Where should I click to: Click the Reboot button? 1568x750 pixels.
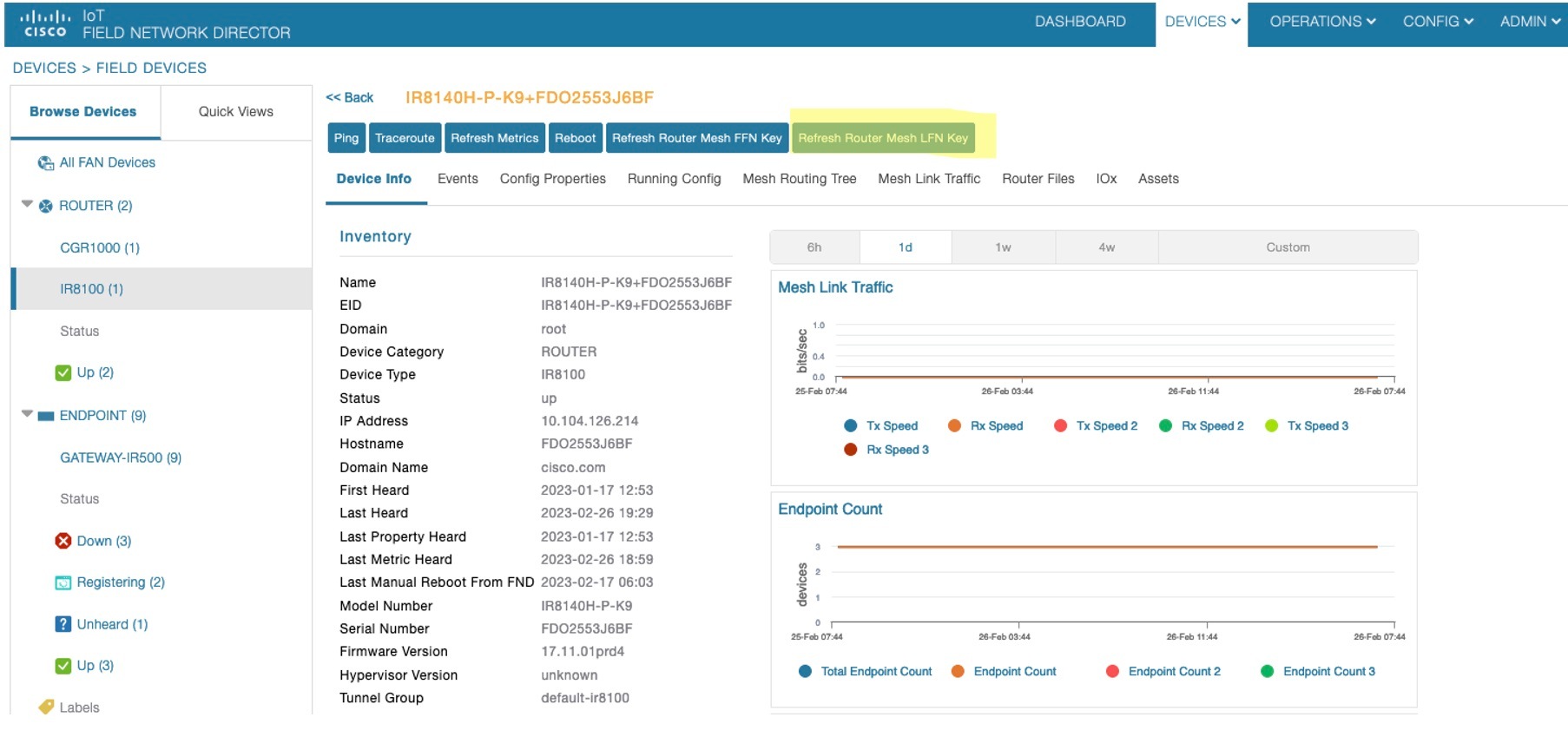pos(576,139)
